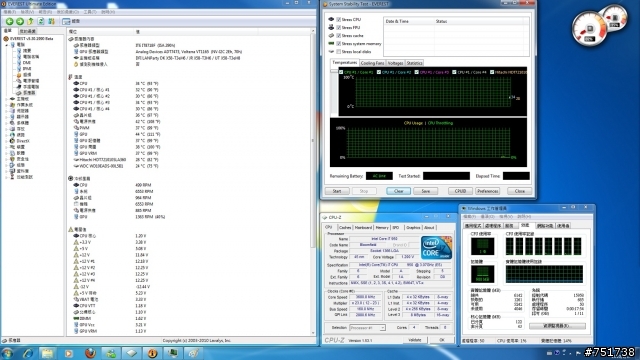
Task: Click the Intel Core i7 logo in CPU-Z
Action: coord(436,247)
